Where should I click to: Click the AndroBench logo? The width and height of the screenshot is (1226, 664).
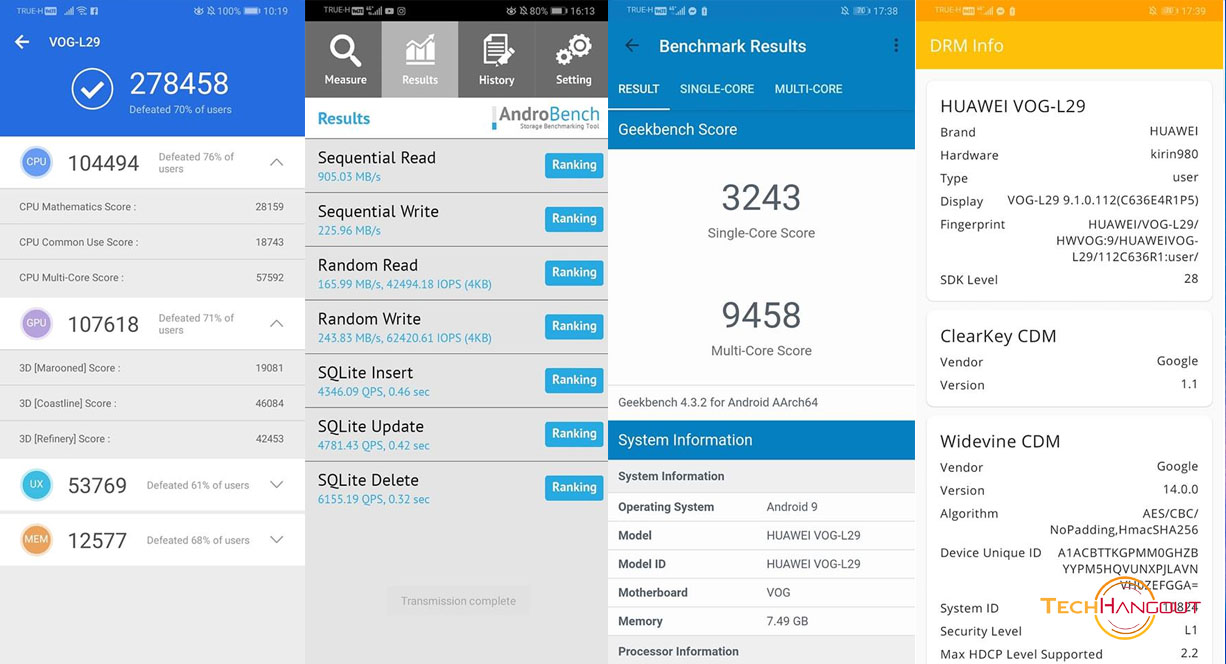pyautogui.click(x=546, y=118)
